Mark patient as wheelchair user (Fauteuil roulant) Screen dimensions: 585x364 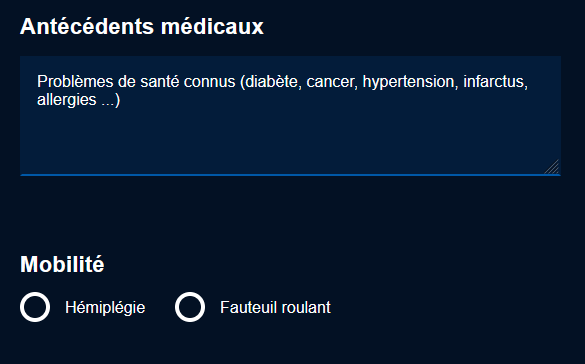(190, 307)
